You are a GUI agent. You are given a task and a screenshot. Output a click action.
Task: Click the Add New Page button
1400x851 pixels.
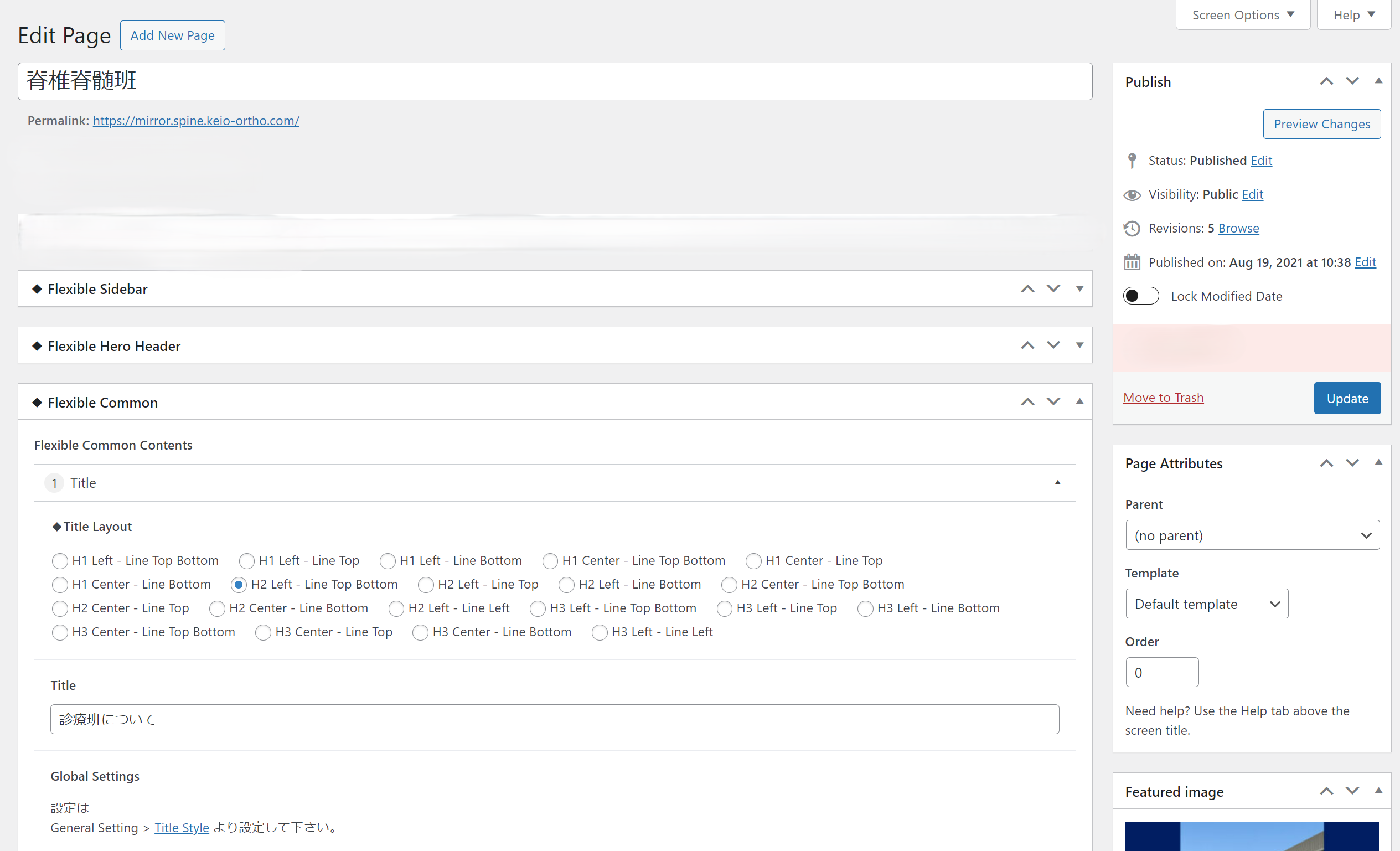(172, 35)
